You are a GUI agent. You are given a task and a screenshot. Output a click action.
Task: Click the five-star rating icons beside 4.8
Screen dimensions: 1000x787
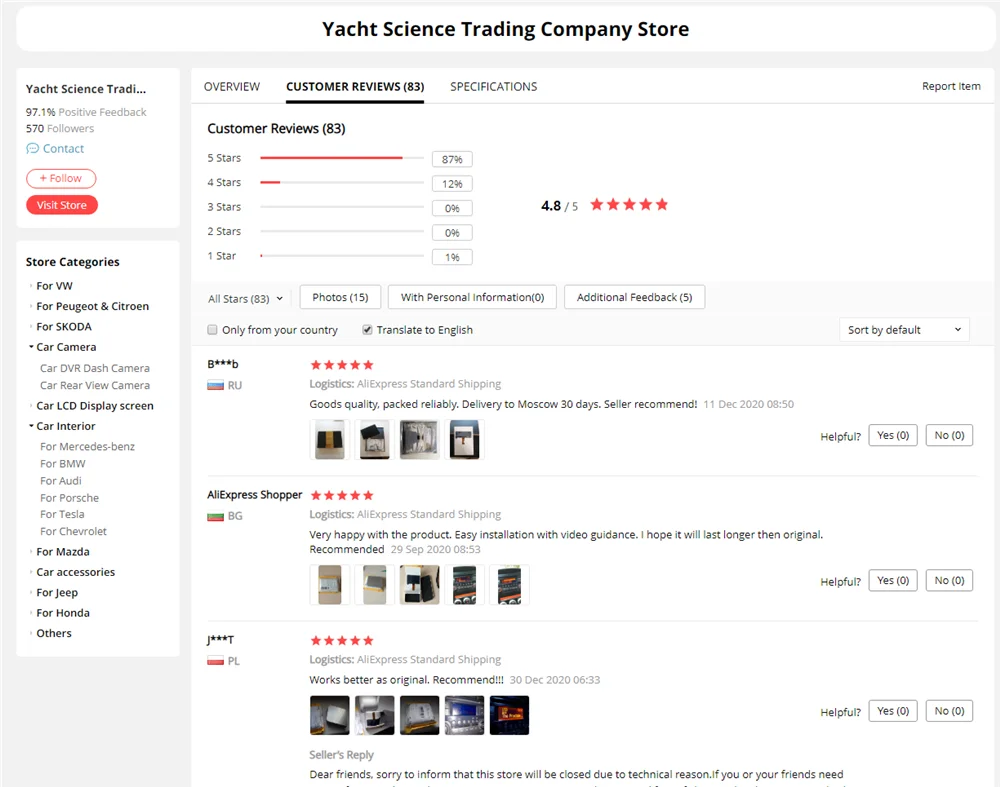628,205
